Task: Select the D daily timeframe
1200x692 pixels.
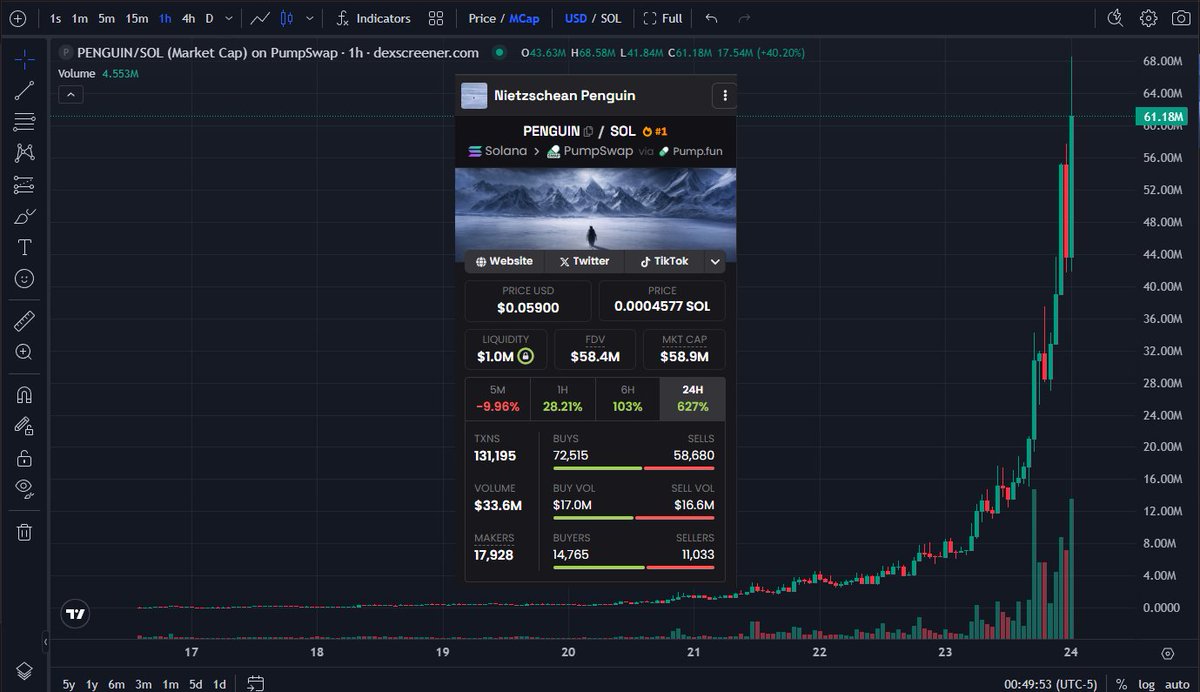Action: [209, 18]
